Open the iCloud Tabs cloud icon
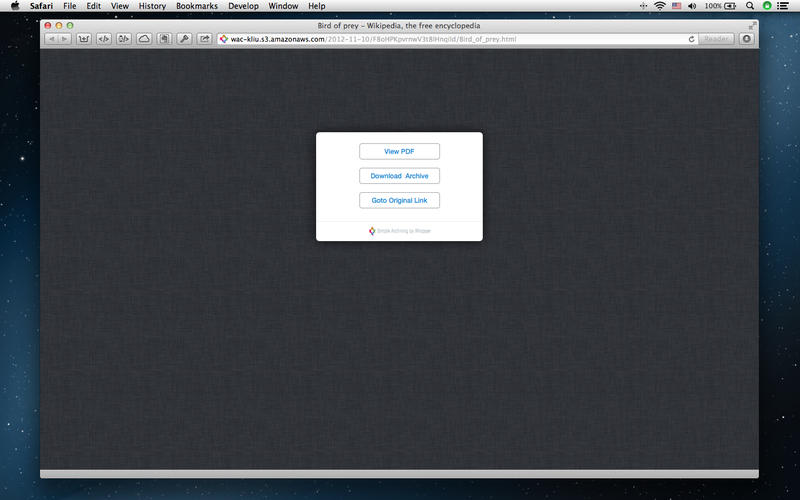This screenshot has width=800, height=500. pyautogui.click(x=144, y=39)
